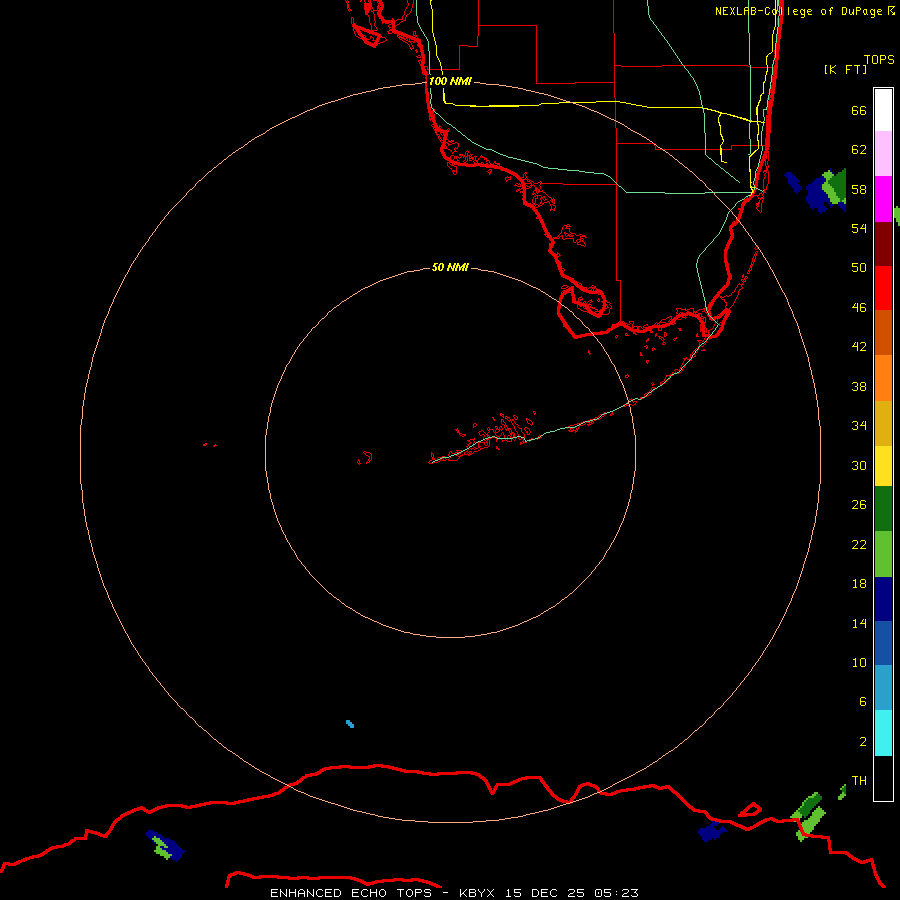Click the "30" legend value
Viewport: 900px width, 900px height.
[859, 465]
